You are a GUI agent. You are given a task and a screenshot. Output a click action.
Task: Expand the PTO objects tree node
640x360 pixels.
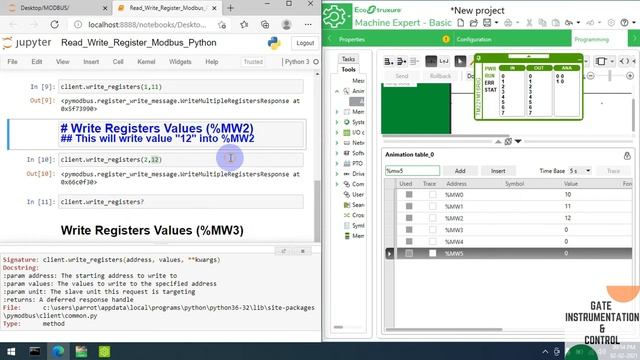pyautogui.click(x=337, y=163)
